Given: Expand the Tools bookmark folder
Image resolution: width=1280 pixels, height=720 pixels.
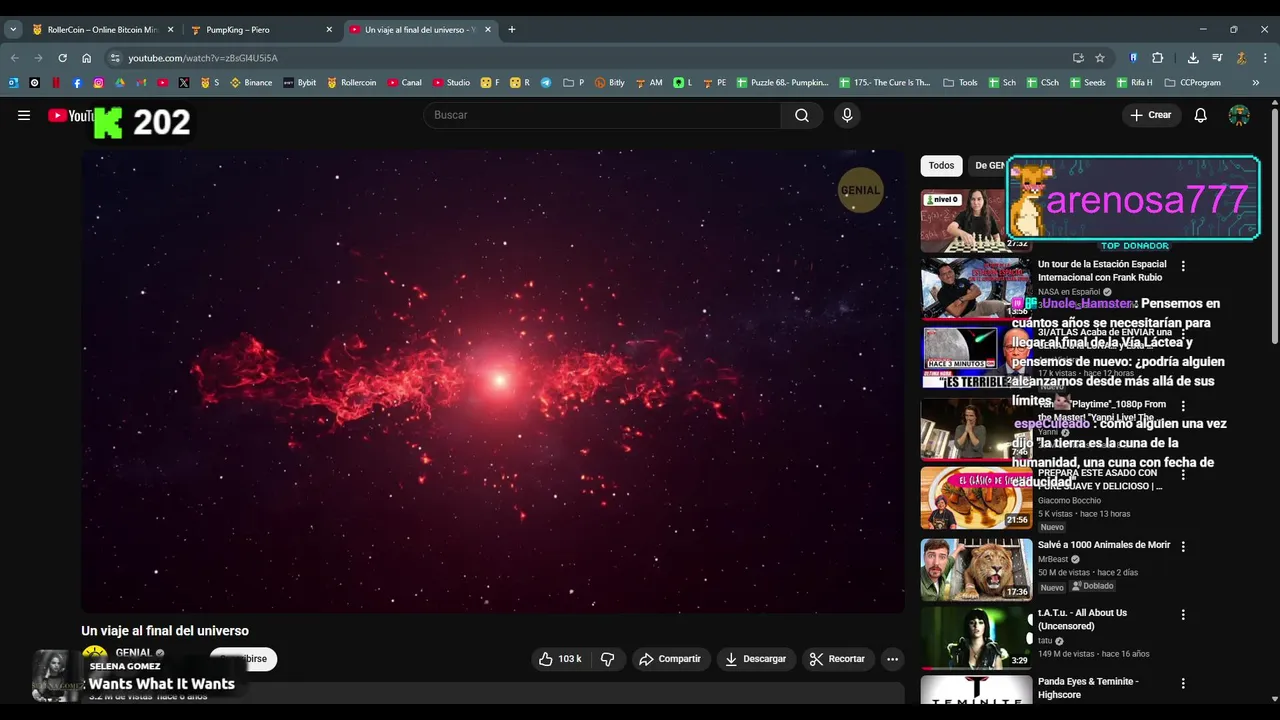Looking at the screenshot, I should tap(960, 83).
